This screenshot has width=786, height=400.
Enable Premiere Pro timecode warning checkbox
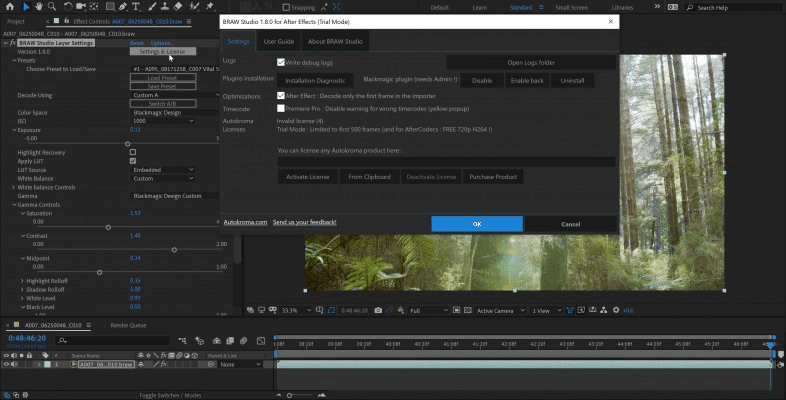[281, 107]
